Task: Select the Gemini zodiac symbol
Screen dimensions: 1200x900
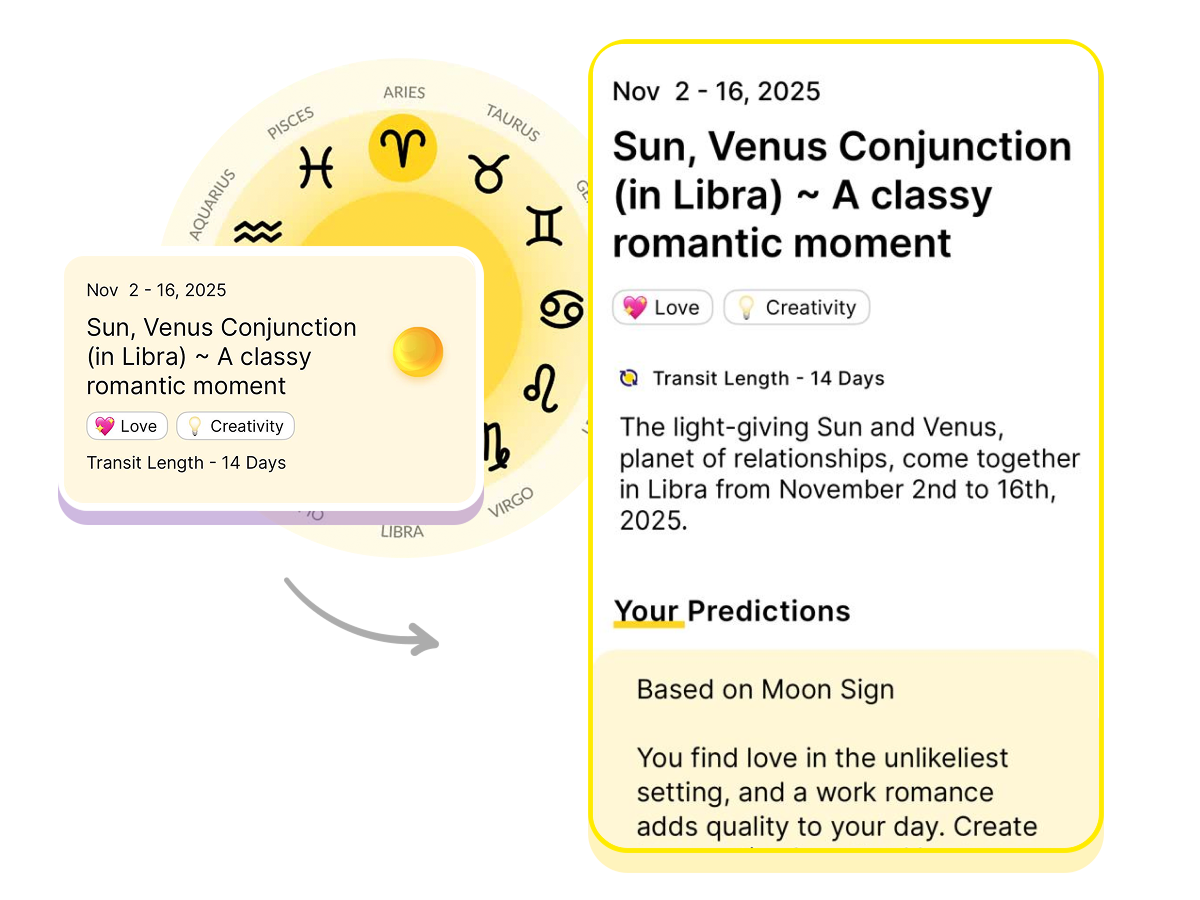Action: tap(545, 226)
